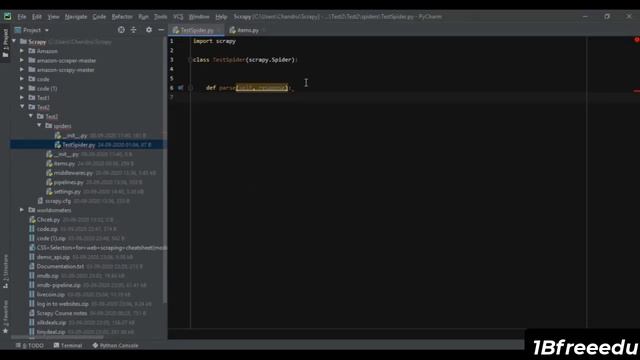Image resolution: width=640 pixels, height=360 pixels.
Task: Toggle the Structure tool window sidebar button
Action: point(5,271)
